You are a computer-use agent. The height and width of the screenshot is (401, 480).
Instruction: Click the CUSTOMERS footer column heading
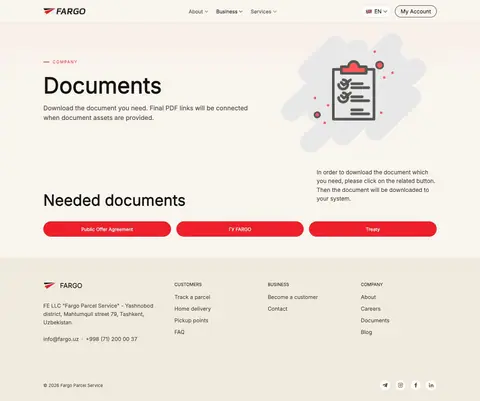click(x=188, y=284)
